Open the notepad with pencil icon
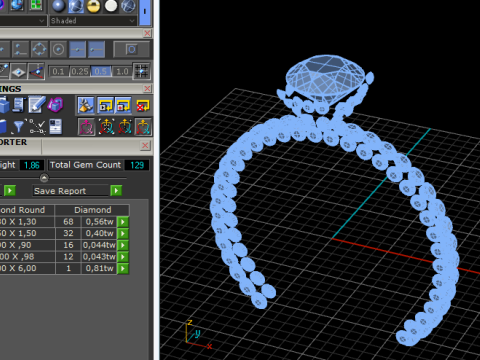The height and width of the screenshot is (360, 480). click(37, 105)
